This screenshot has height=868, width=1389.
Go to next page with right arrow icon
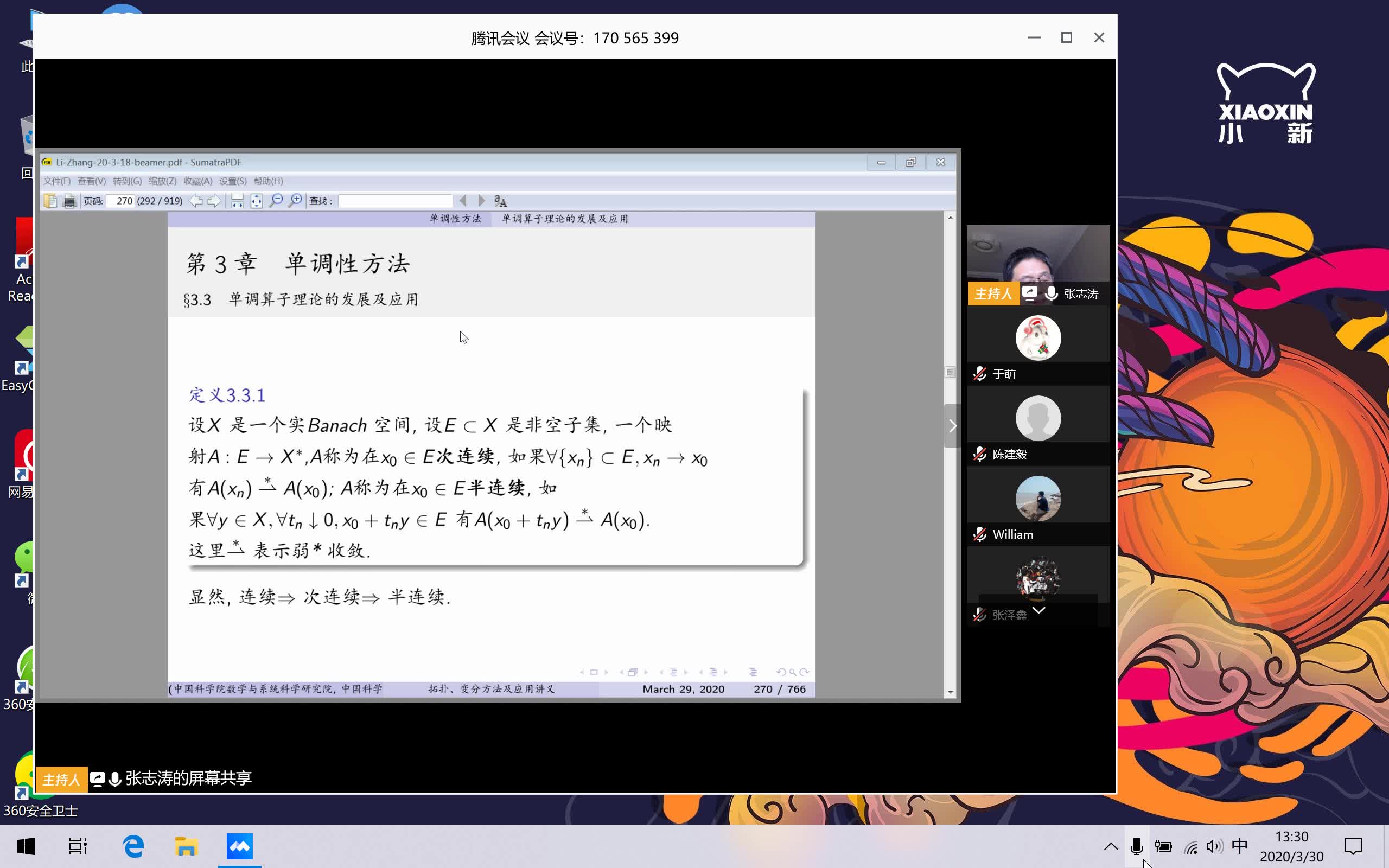tap(214, 201)
